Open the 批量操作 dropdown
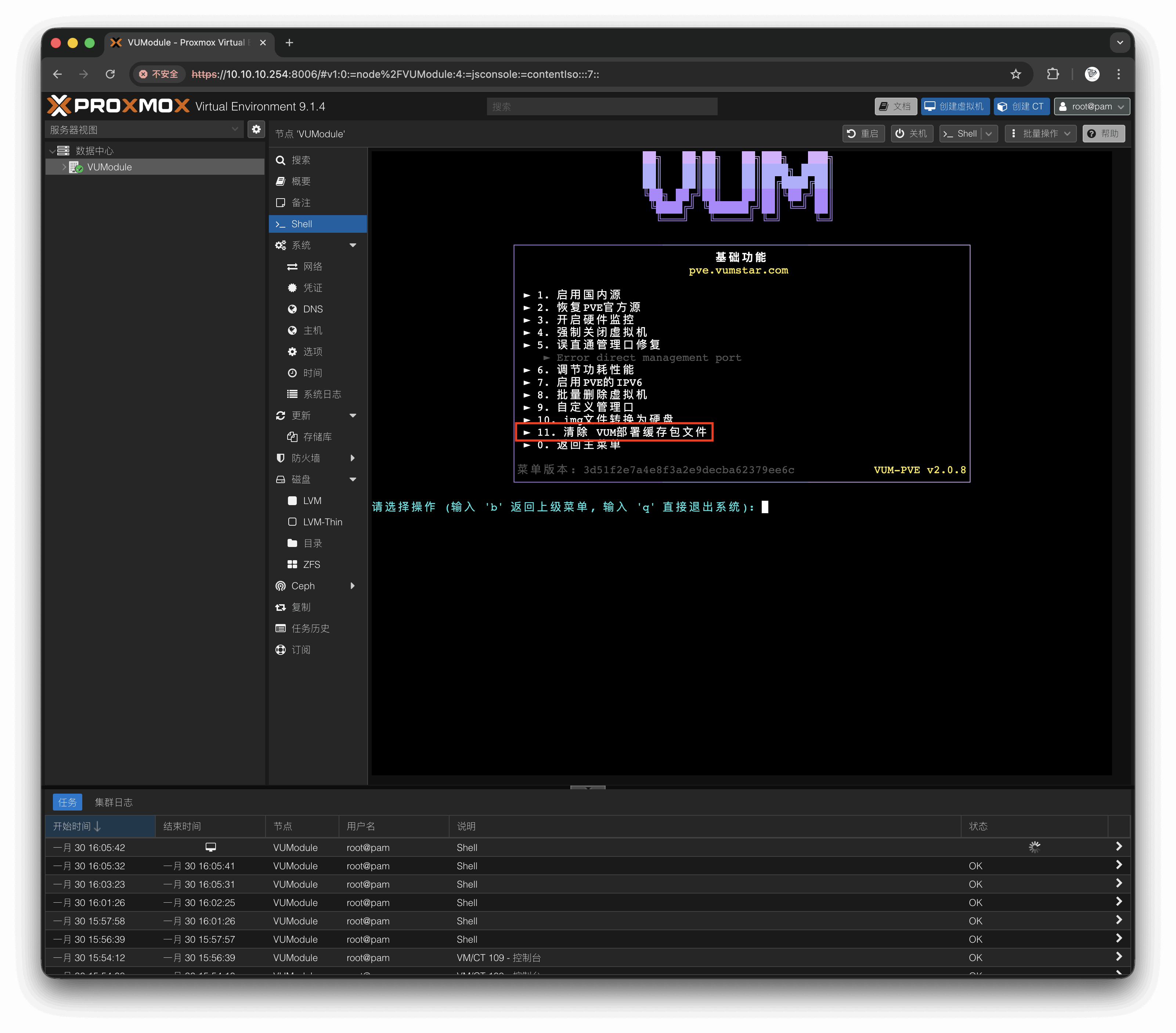 point(1040,134)
